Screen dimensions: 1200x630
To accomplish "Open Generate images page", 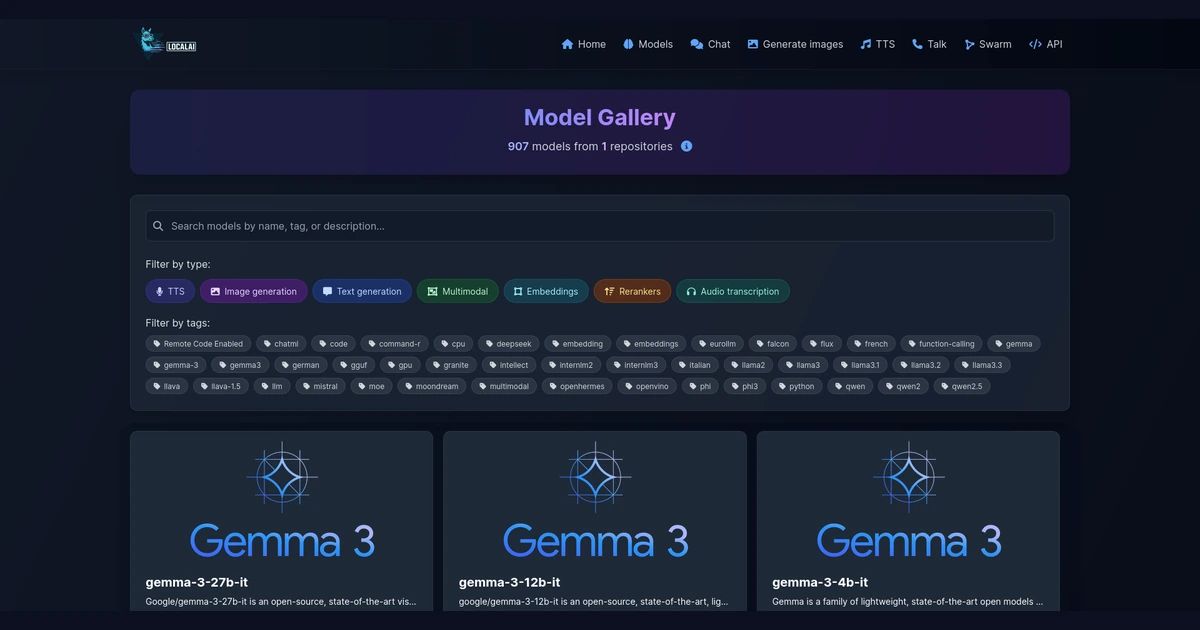I will (795, 44).
